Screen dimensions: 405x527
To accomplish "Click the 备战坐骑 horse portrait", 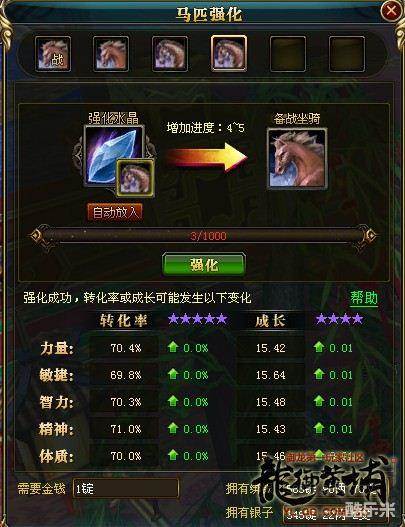I will click(x=297, y=159).
